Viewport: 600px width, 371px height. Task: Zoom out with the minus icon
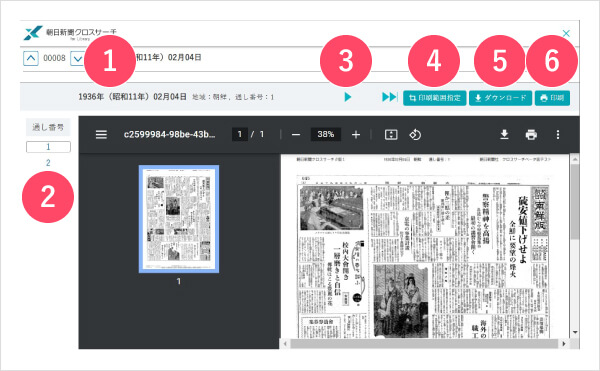tap(296, 135)
